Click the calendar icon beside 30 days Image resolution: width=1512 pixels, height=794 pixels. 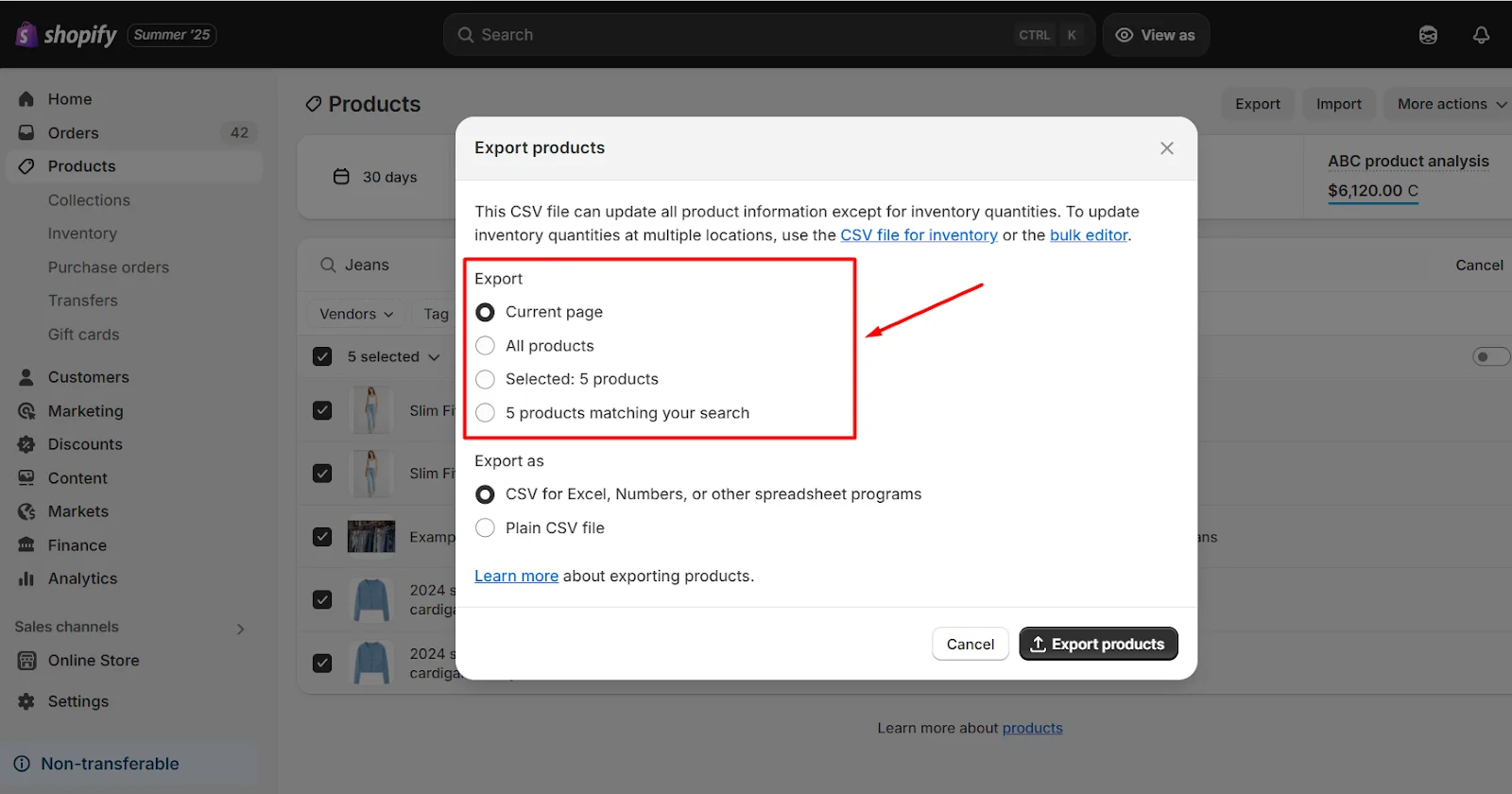point(341,177)
